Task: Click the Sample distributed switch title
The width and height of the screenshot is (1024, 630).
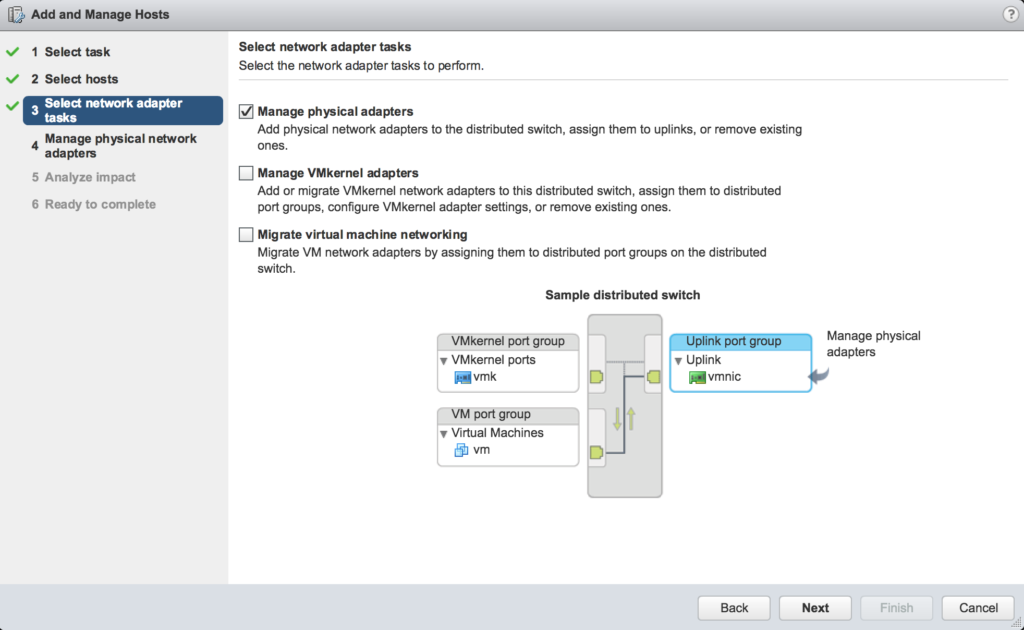Action: click(622, 295)
